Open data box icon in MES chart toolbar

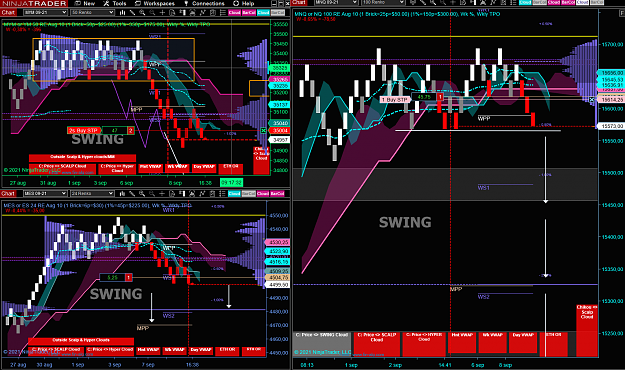(172, 193)
